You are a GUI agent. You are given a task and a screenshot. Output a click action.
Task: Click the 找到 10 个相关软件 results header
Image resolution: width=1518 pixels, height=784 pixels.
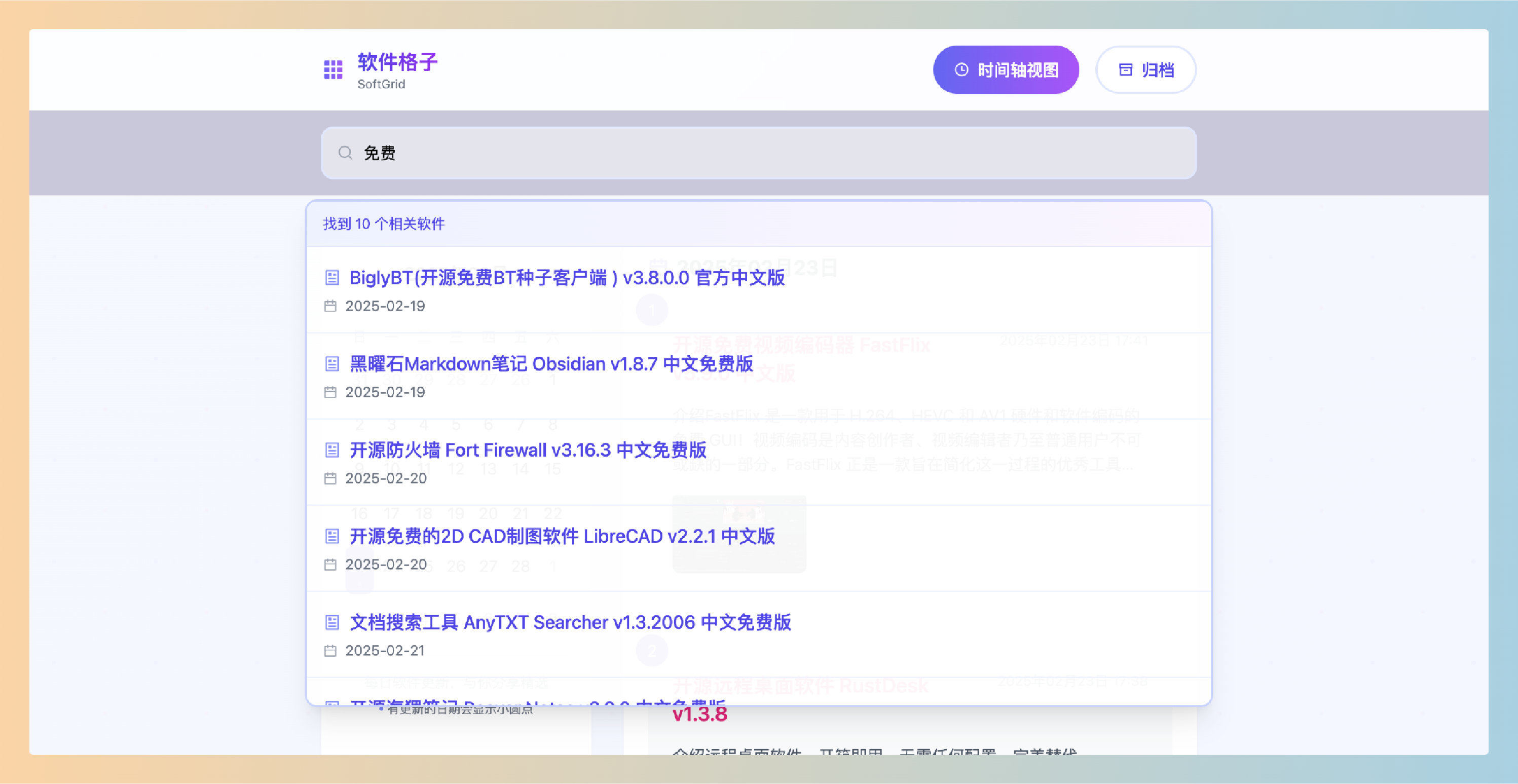pyautogui.click(x=384, y=224)
